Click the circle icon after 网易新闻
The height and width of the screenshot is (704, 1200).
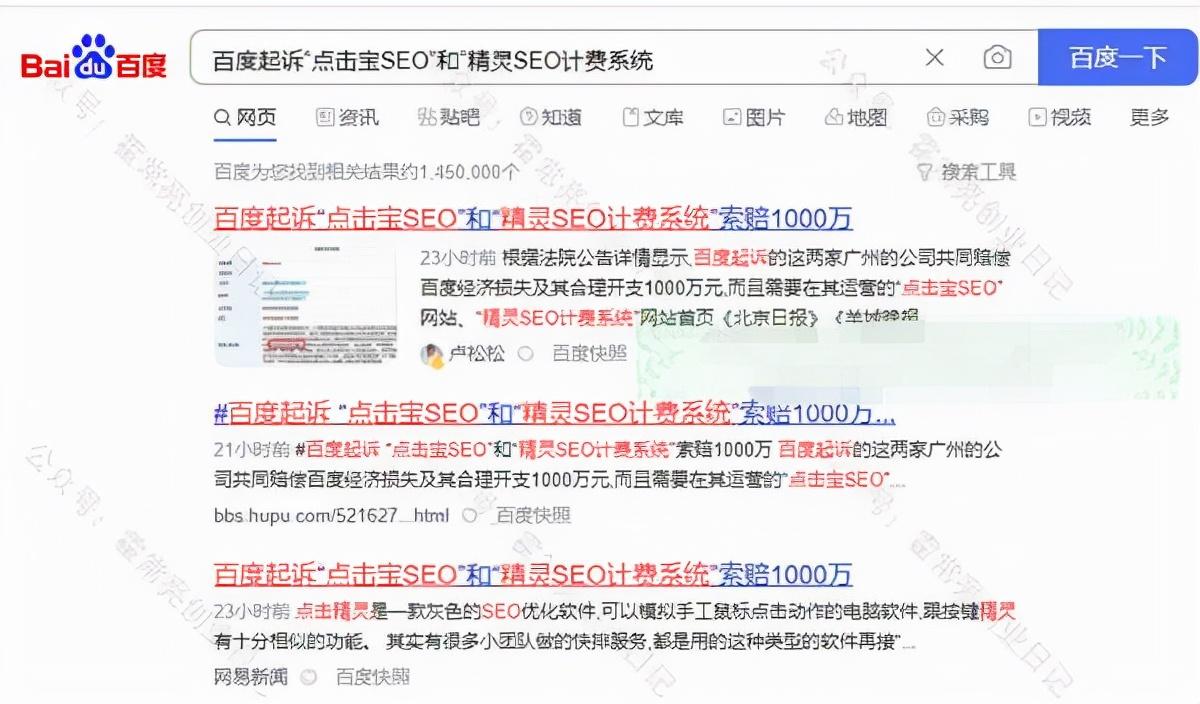[308, 677]
